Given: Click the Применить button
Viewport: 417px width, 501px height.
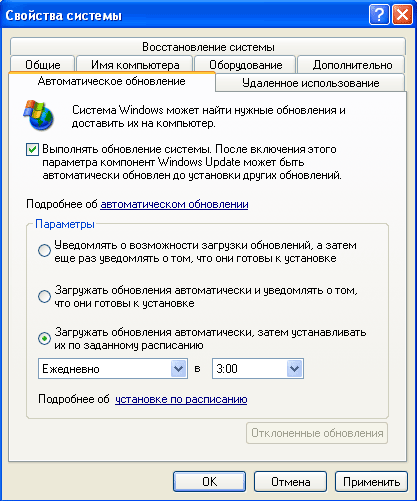Looking at the screenshot, I should [x=371, y=482].
